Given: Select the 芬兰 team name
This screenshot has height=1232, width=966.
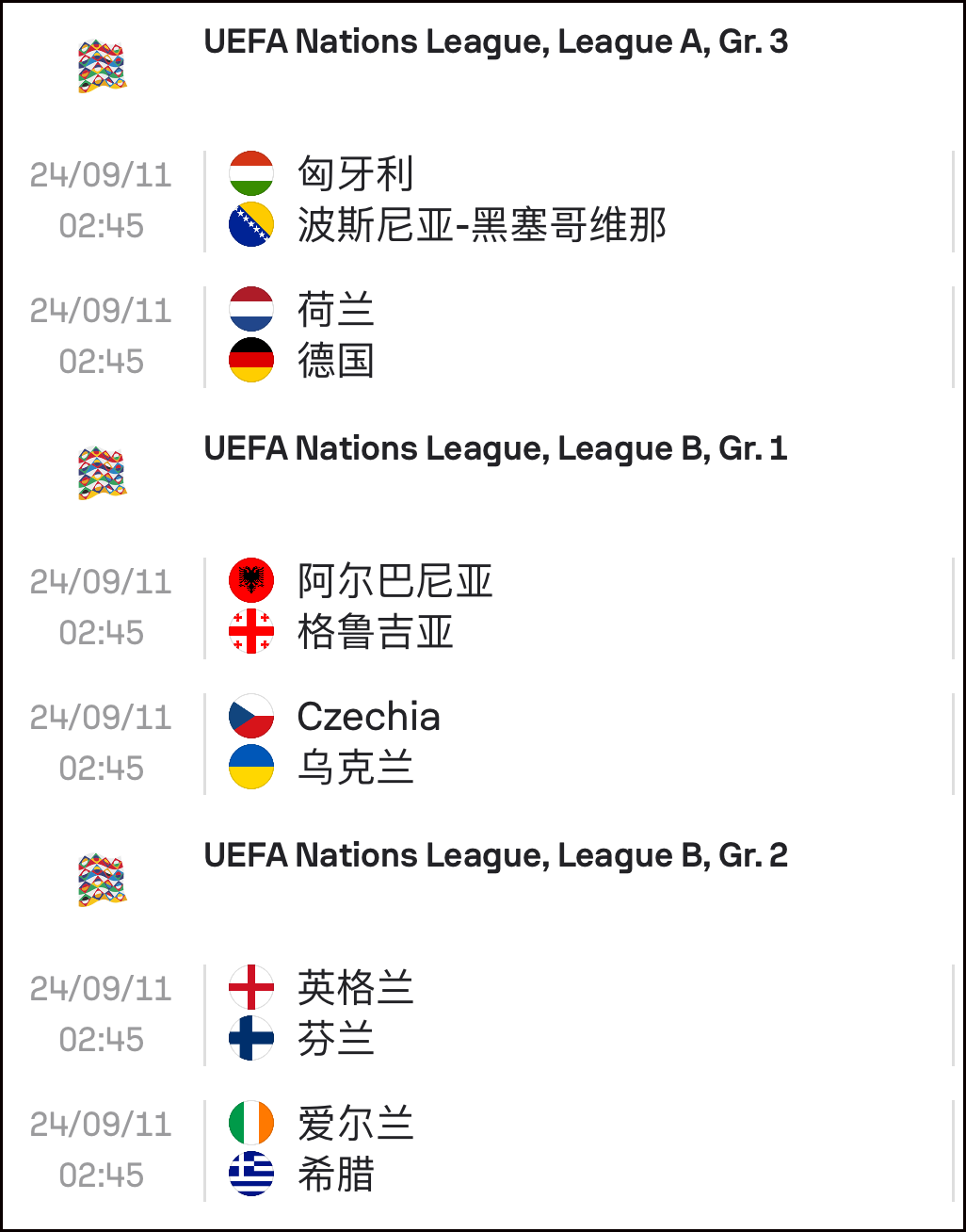Looking at the screenshot, I should point(336,1039).
